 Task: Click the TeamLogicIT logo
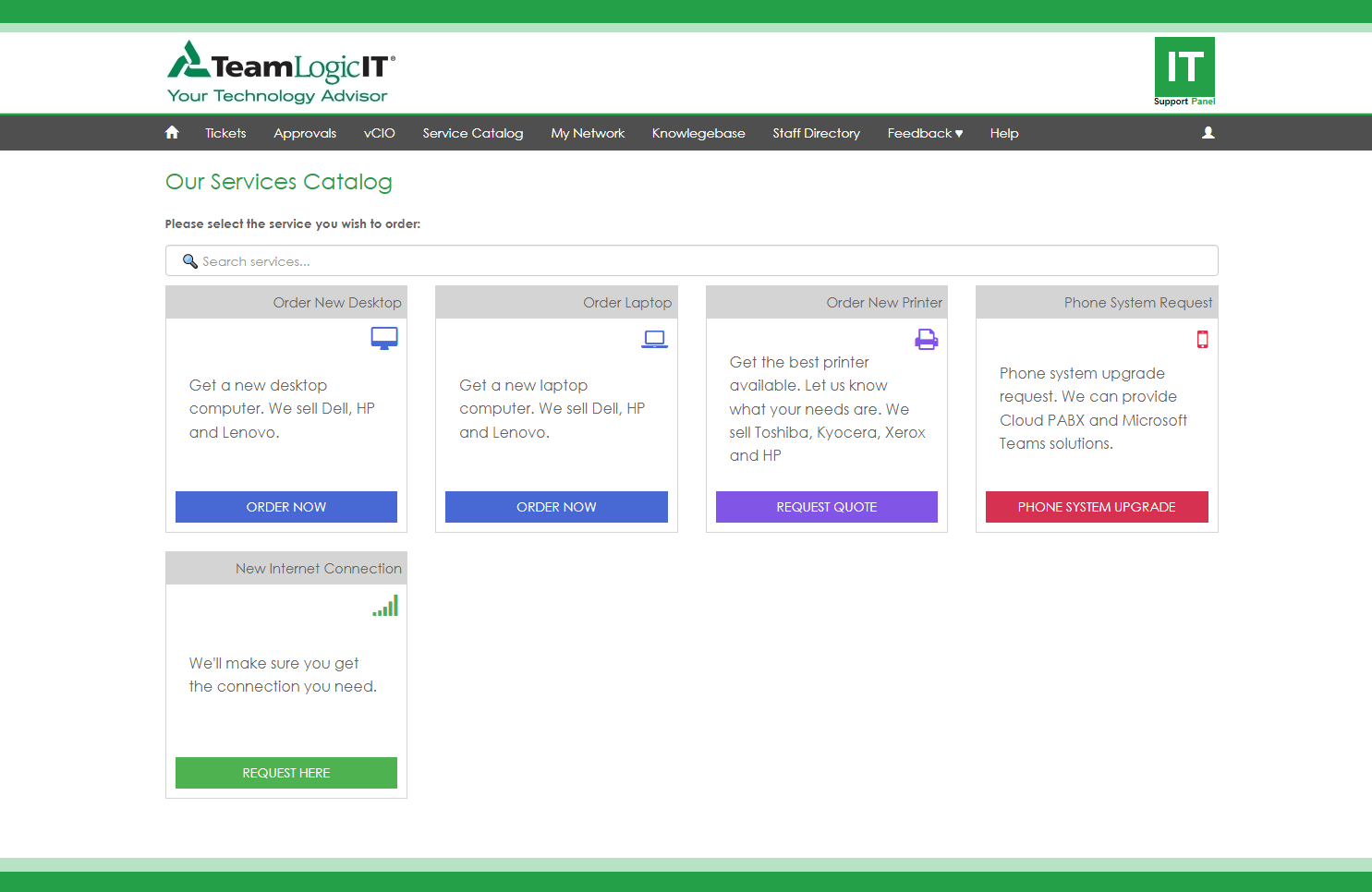pyautogui.click(x=281, y=72)
